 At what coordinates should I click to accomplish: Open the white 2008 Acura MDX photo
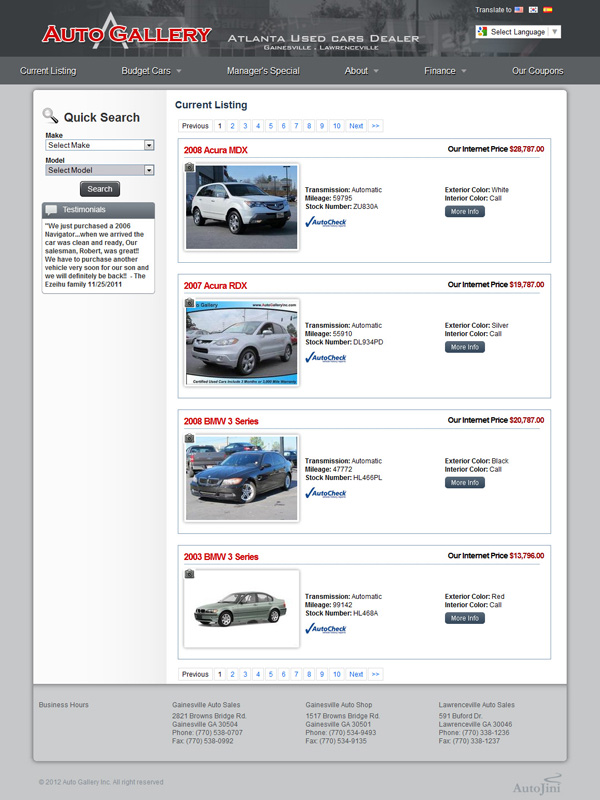pos(241,207)
